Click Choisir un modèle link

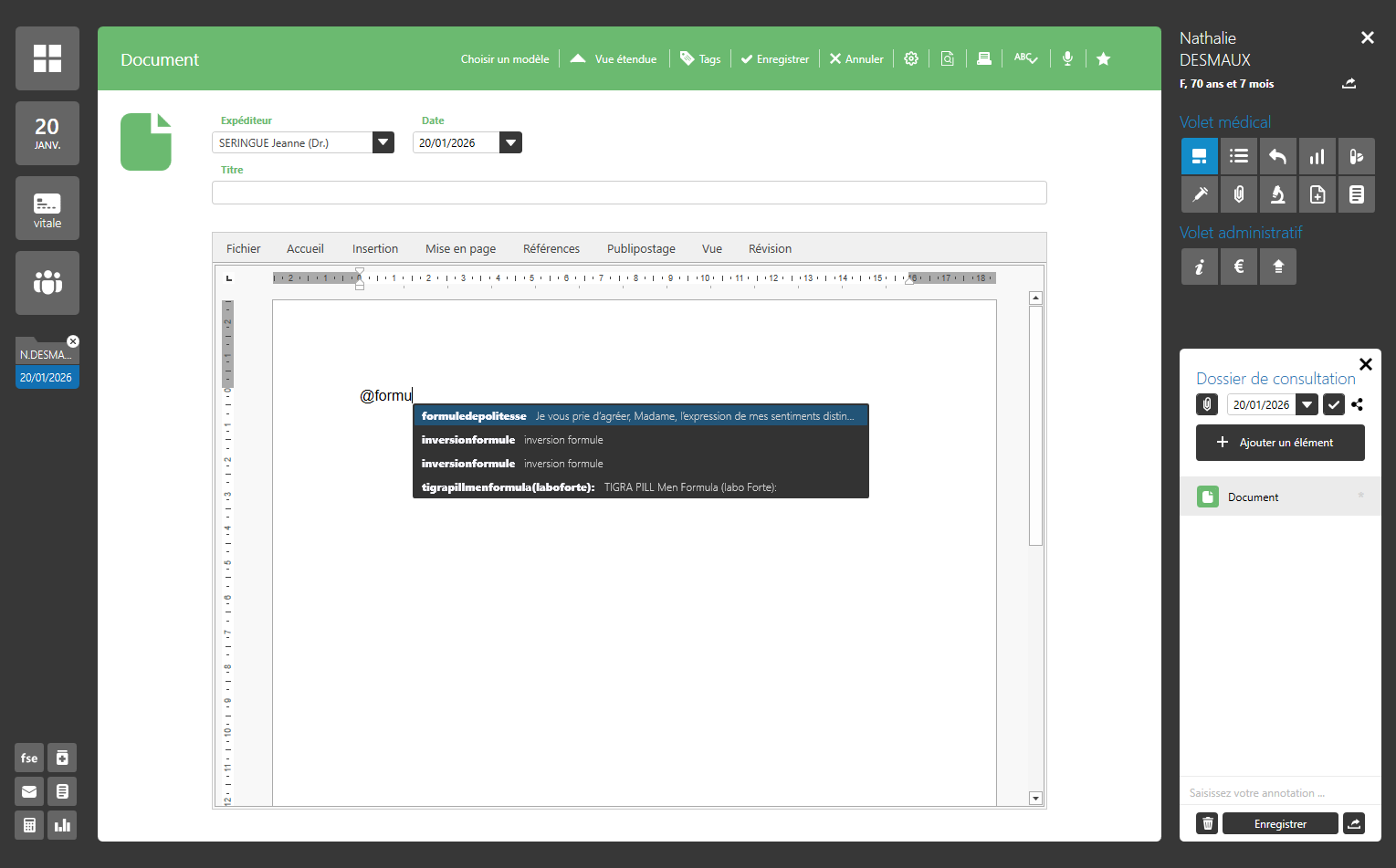[x=505, y=59]
